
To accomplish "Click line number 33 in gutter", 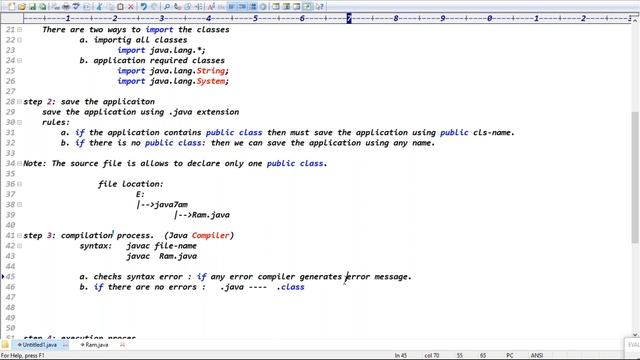I will coord(10,153).
